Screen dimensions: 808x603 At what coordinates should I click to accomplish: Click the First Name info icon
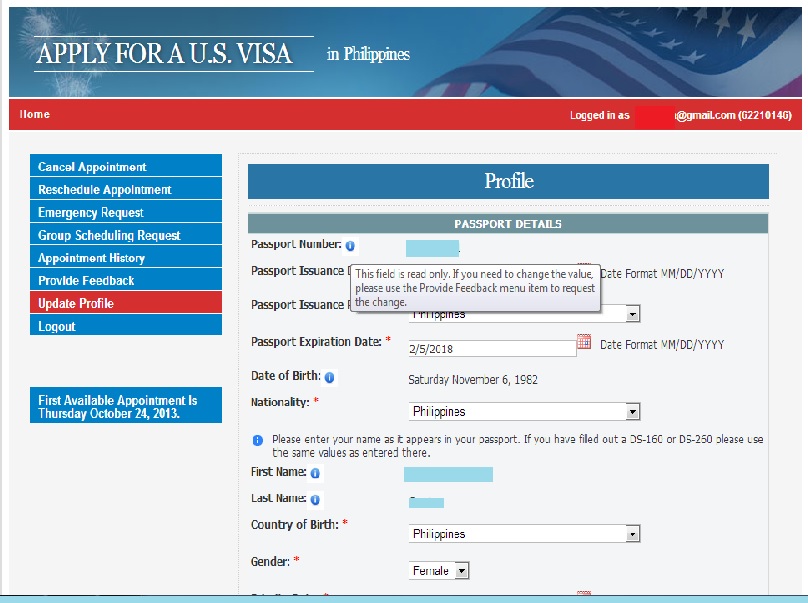click(x=315, y=473)
